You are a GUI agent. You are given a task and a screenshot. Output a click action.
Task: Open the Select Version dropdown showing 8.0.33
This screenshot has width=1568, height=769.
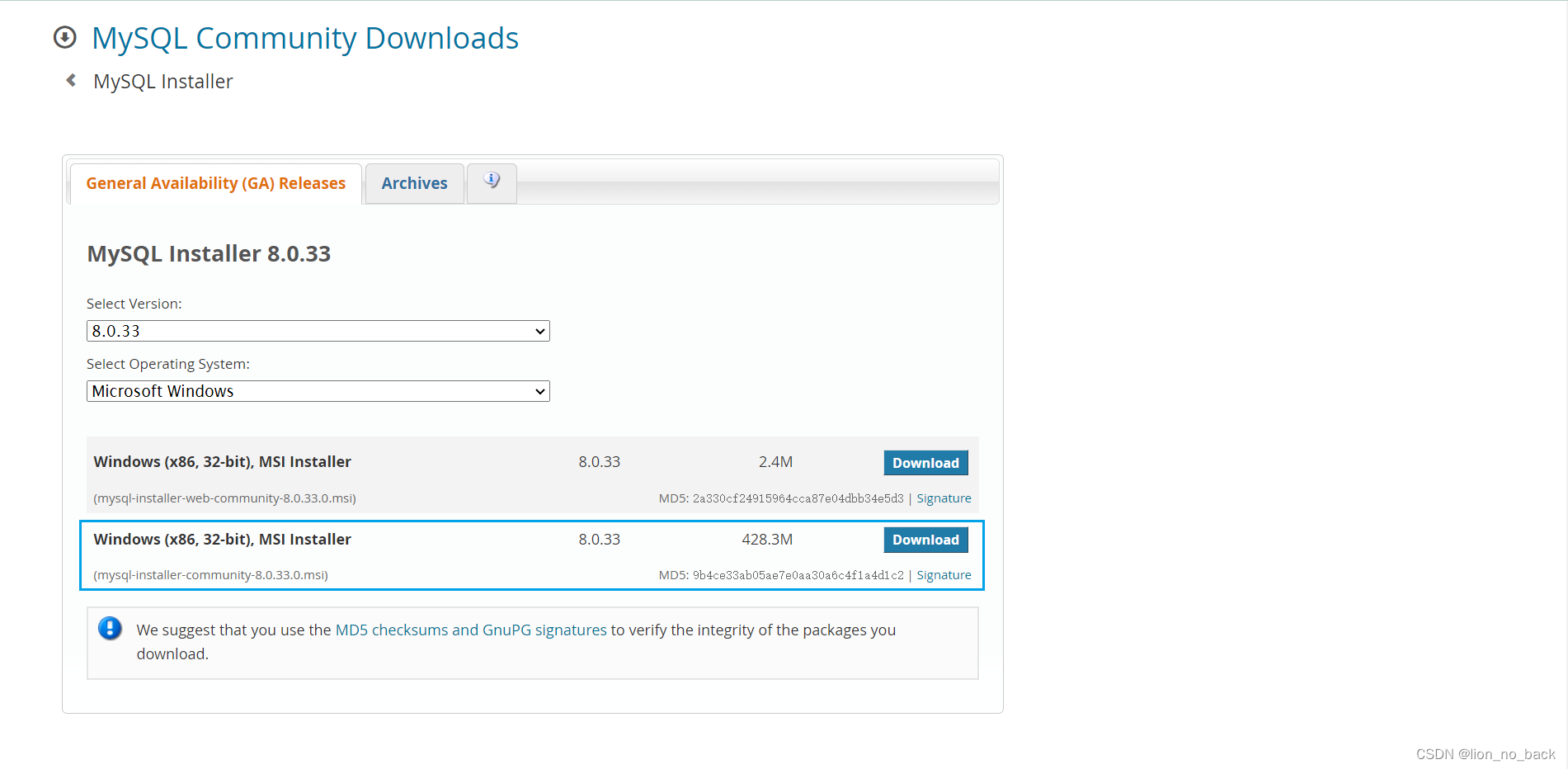click(318, 331)
